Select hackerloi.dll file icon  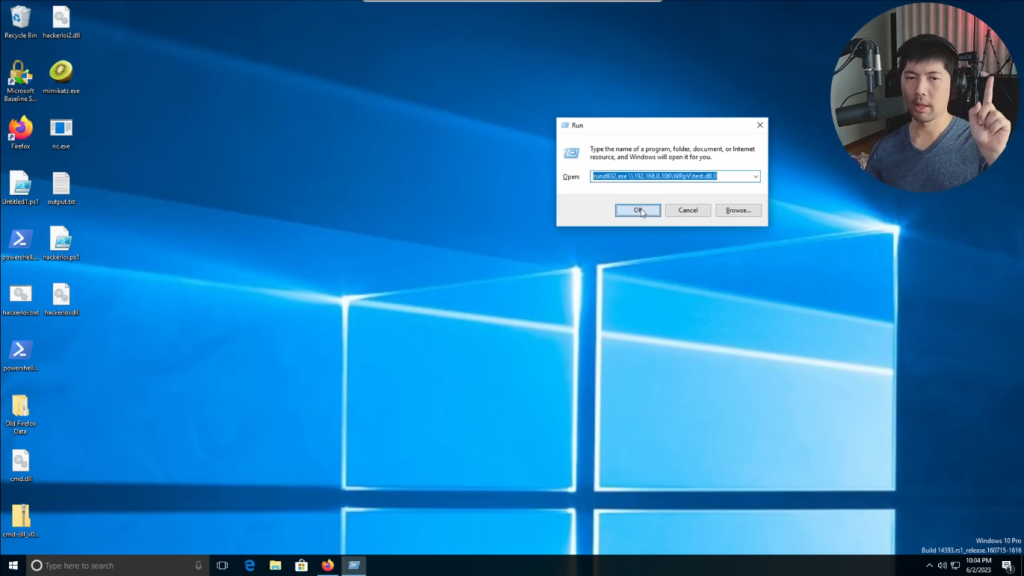pyautogui.click(x=61, y=299)
